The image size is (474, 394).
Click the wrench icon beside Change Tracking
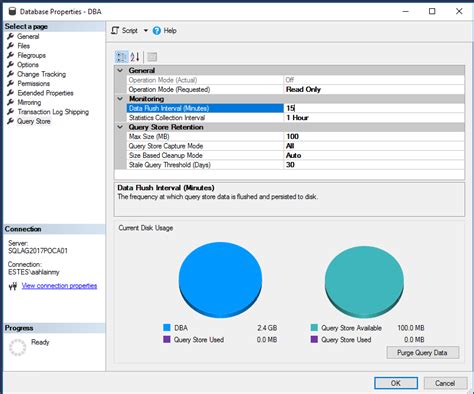pyautogui.click(x=11, y=74)
